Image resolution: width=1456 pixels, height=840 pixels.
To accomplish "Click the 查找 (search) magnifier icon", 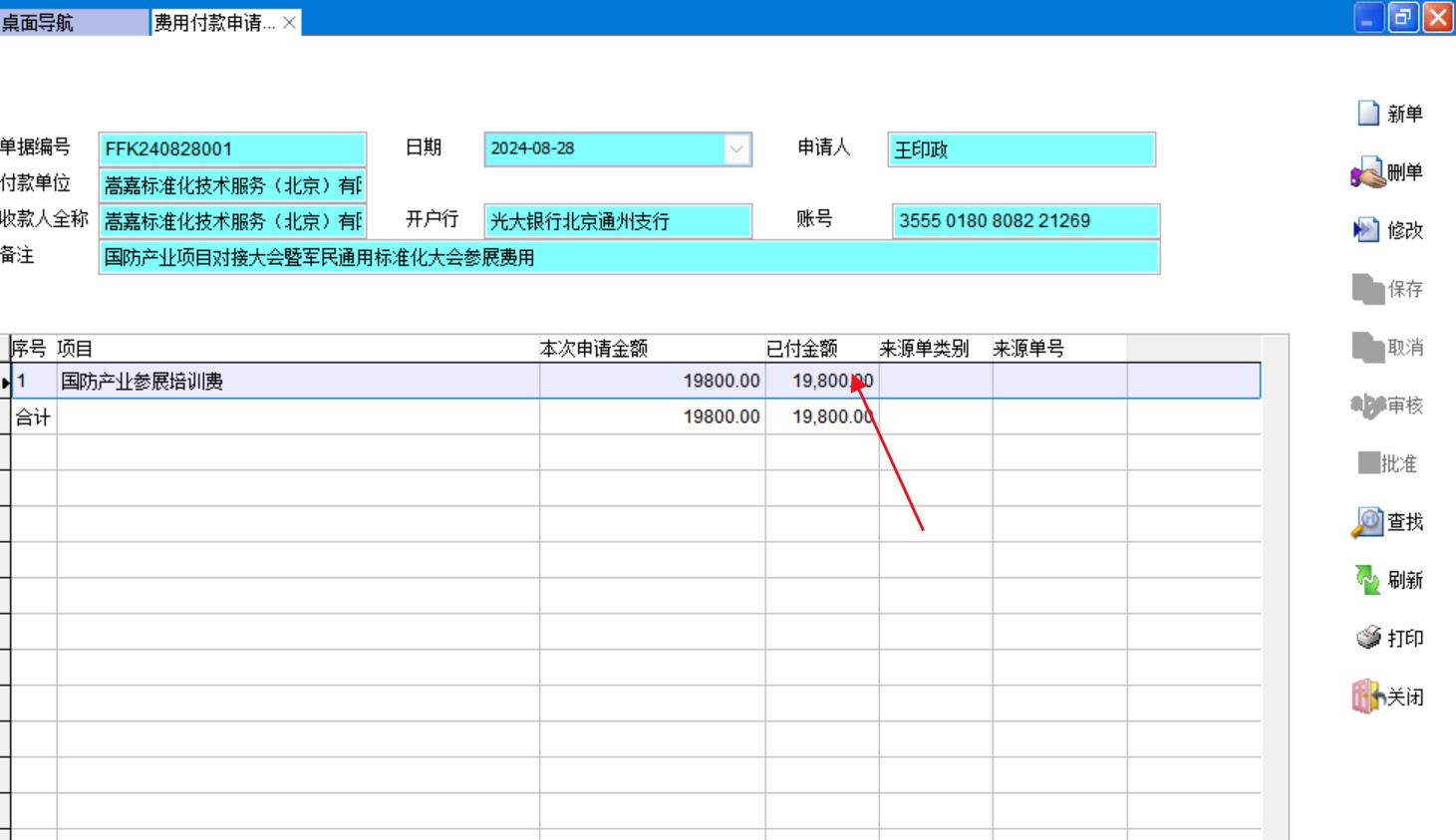I will (1367, 522).
